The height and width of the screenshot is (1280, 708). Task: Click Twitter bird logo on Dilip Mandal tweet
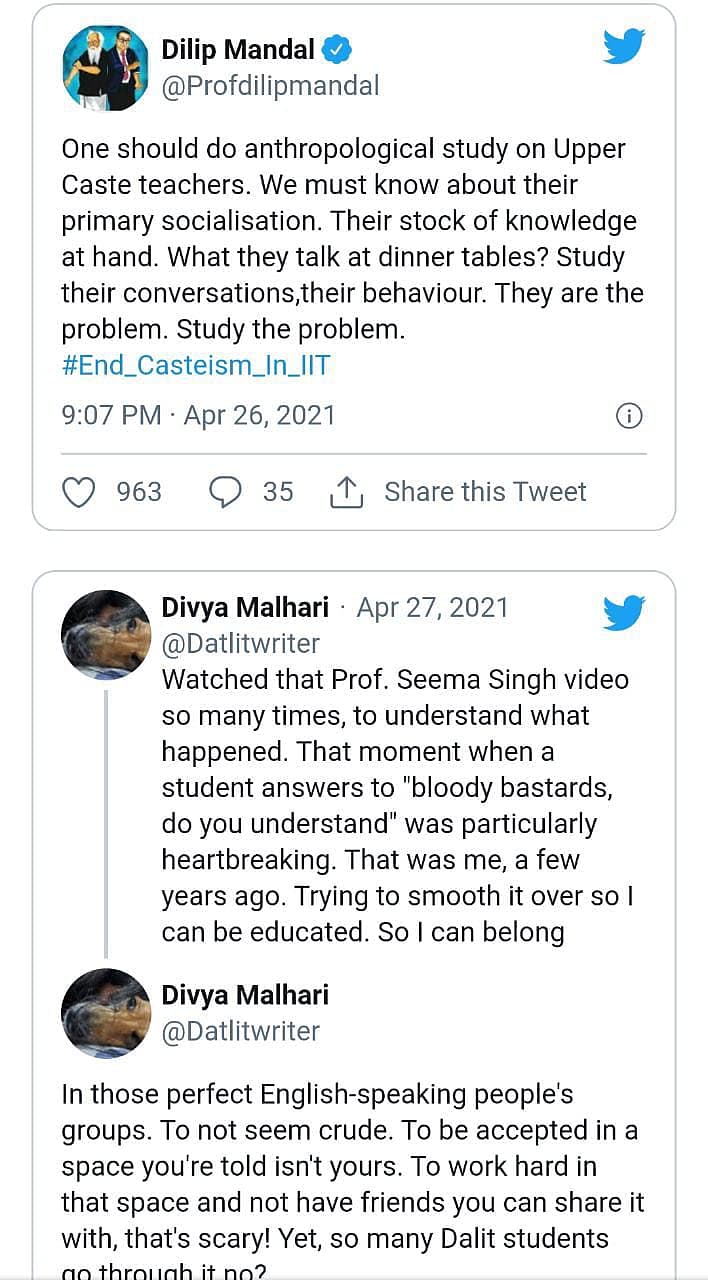624,46
